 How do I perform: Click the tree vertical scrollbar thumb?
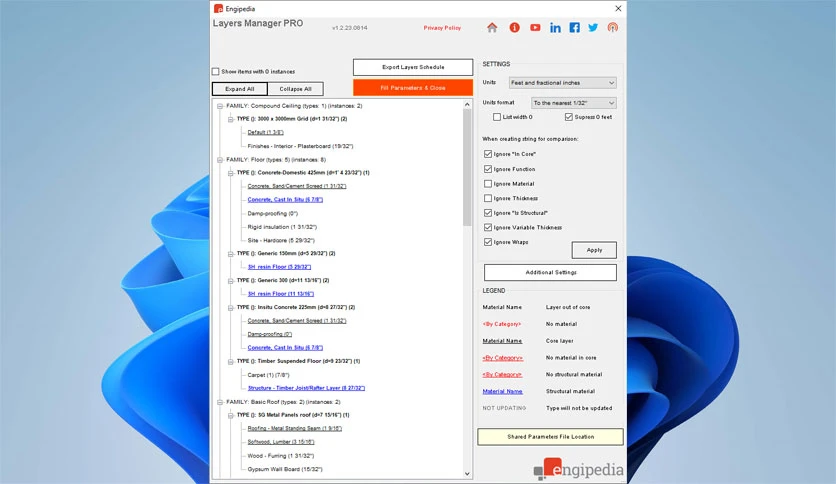click(467, 167)
